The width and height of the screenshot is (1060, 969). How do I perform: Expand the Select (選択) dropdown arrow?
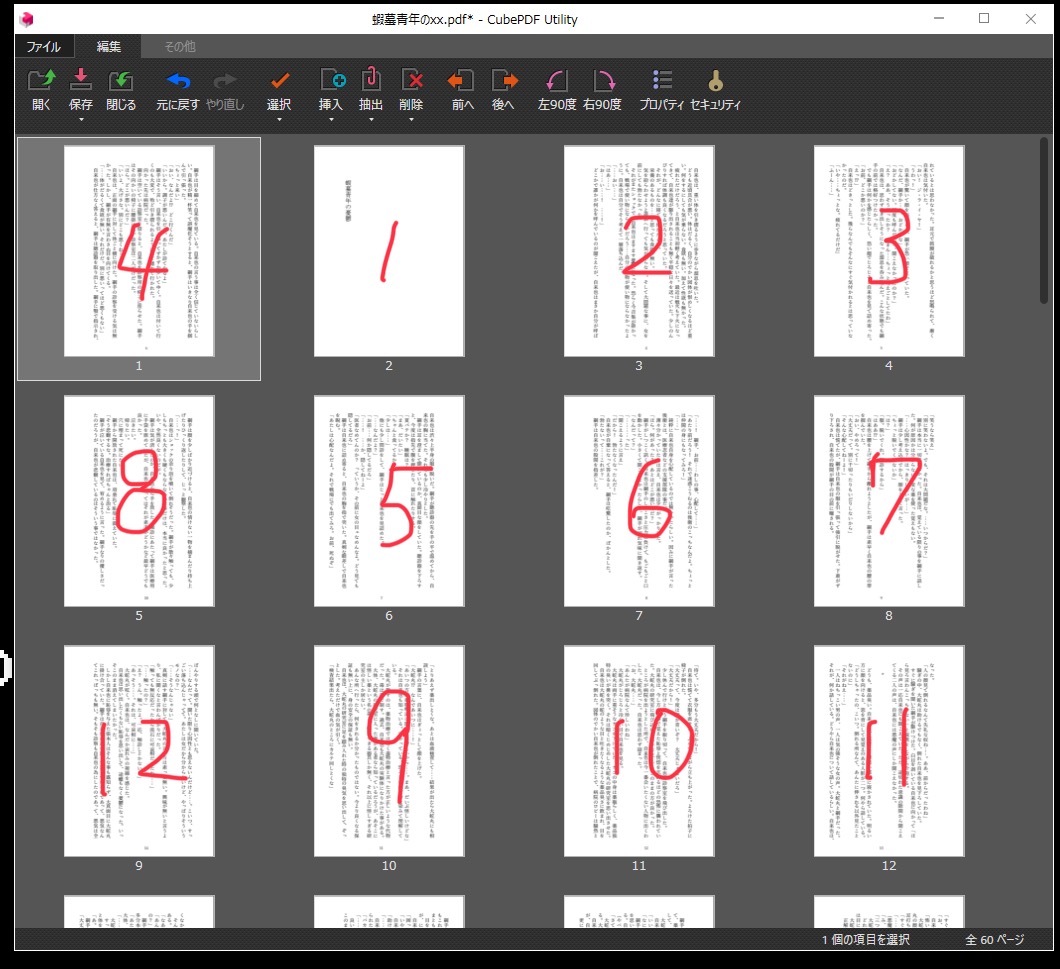point(279,120)
